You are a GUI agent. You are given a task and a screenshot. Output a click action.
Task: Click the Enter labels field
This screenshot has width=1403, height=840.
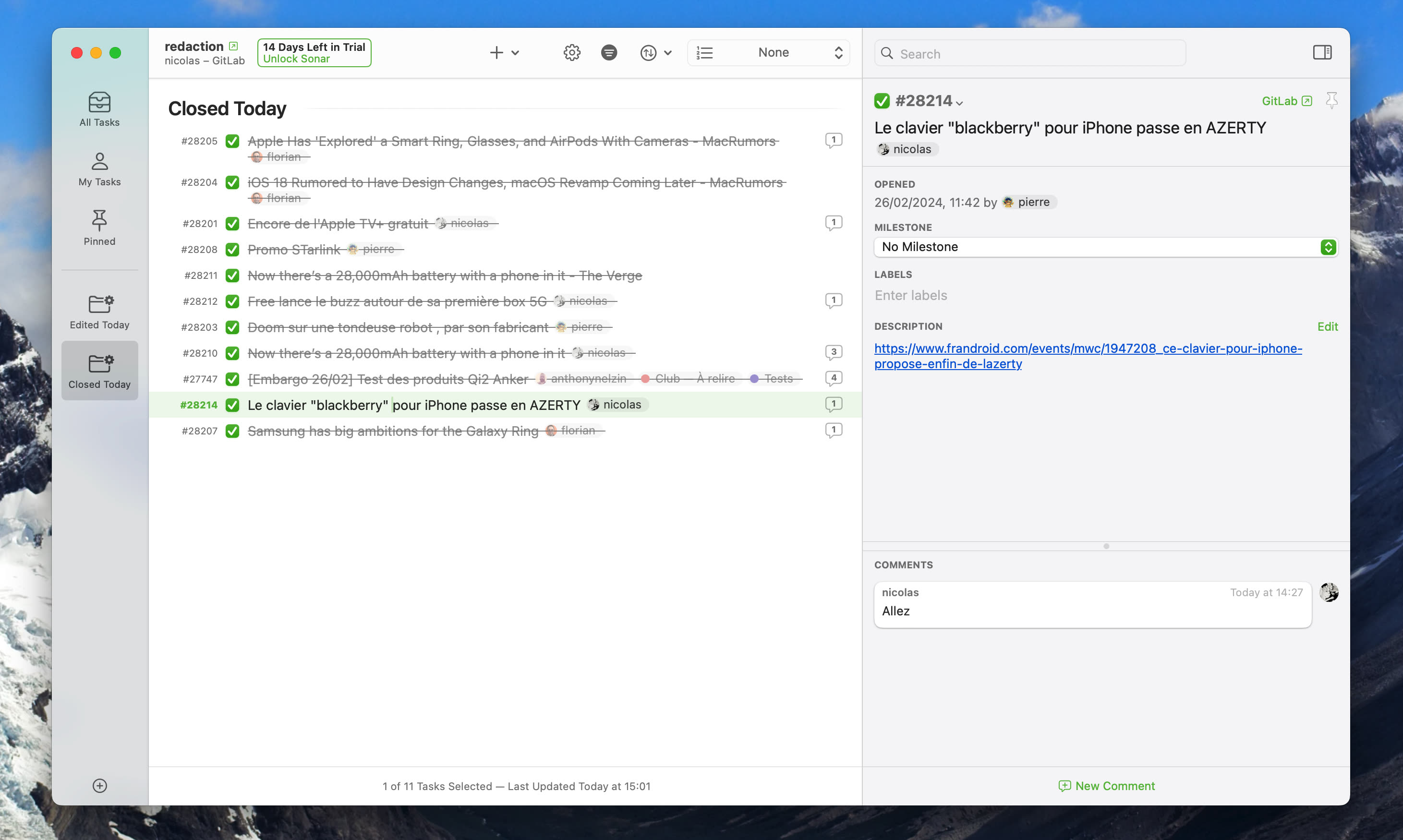[1106, 296]
